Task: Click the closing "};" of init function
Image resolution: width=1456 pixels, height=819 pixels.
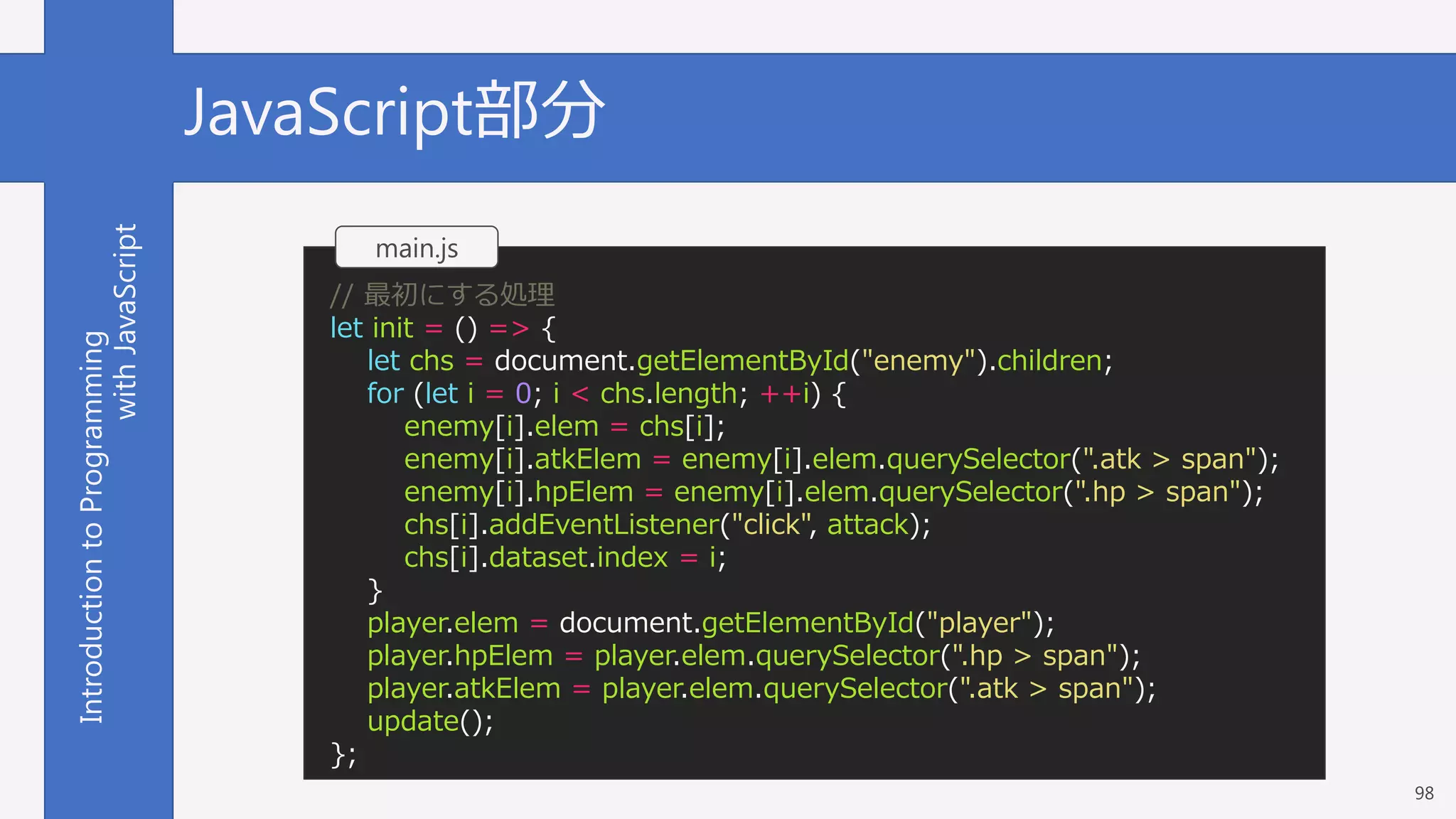Action: (343, 754)
